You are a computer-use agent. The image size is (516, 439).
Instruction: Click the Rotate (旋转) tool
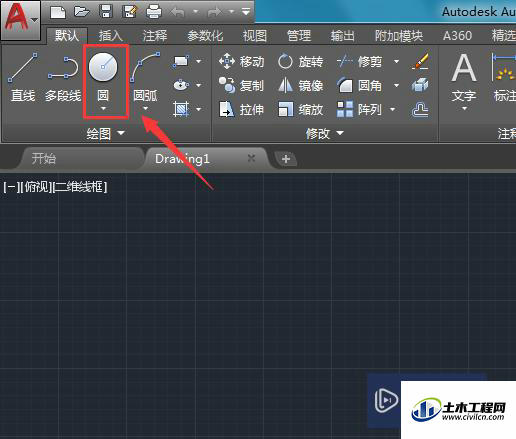click(300, 61)
